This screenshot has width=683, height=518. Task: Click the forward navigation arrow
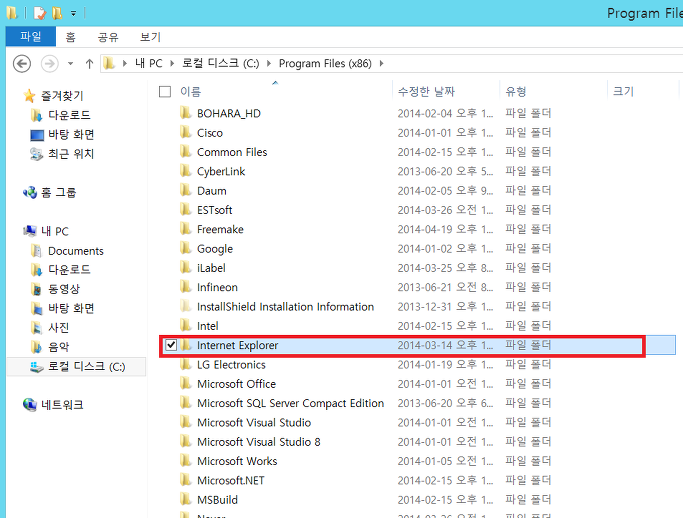coord(49,64)
